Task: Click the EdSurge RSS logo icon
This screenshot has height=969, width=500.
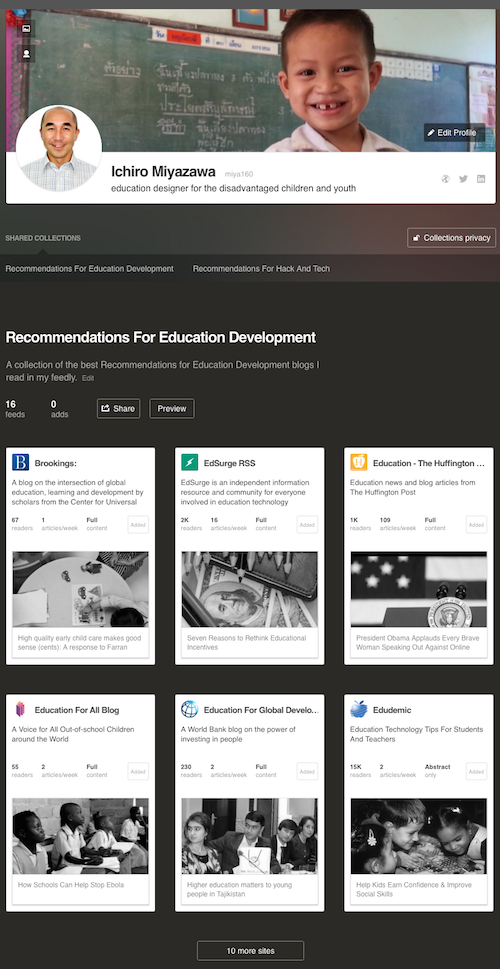Action: (x=190, y=462)
